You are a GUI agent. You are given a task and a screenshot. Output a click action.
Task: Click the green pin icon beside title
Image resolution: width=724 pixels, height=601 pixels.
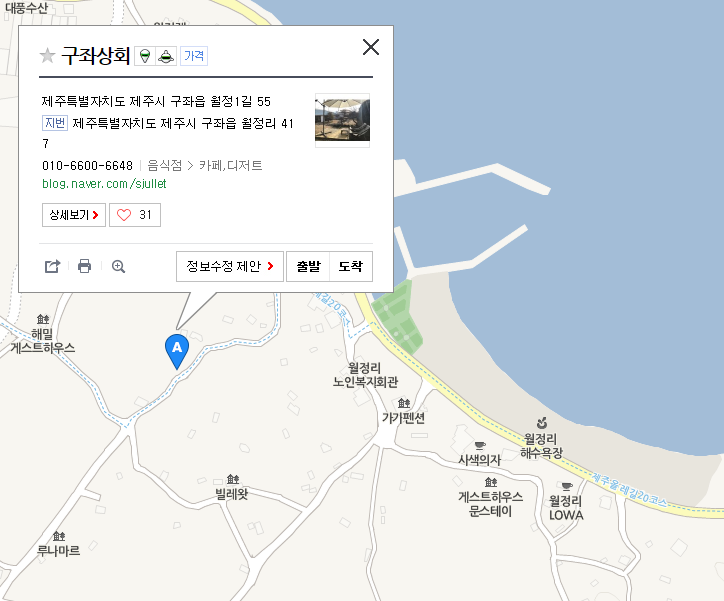point(145,56)
